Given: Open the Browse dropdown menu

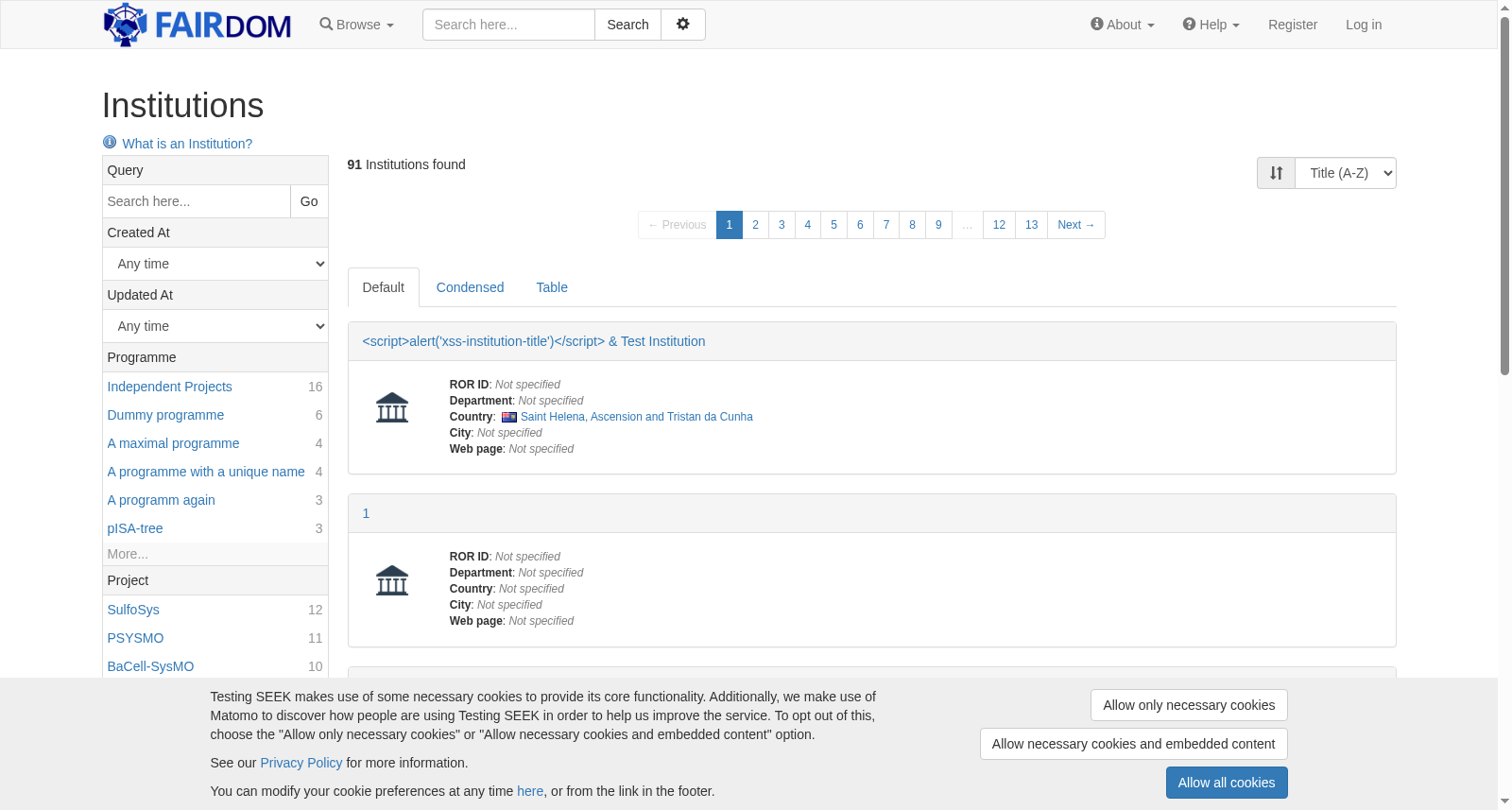Looking at the screenshot, I should point(356,25).
